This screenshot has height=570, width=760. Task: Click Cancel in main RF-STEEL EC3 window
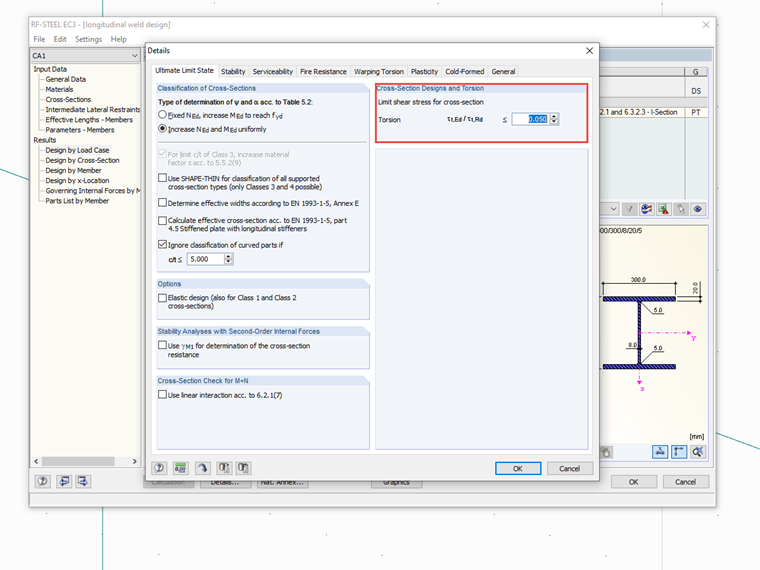pos(685,482)
